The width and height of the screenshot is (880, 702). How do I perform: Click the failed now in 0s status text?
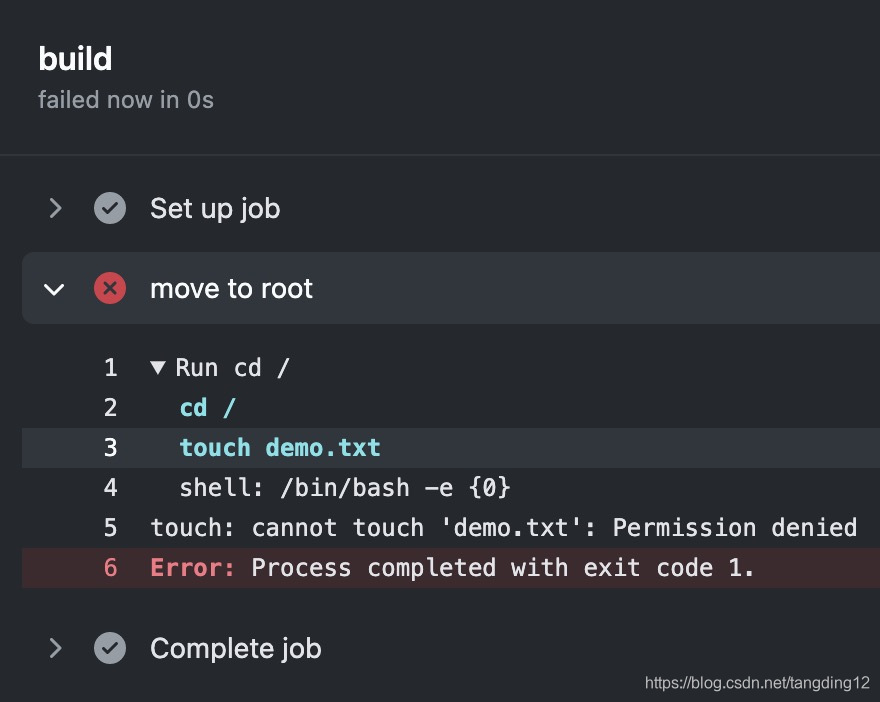[x=126, y=100]
